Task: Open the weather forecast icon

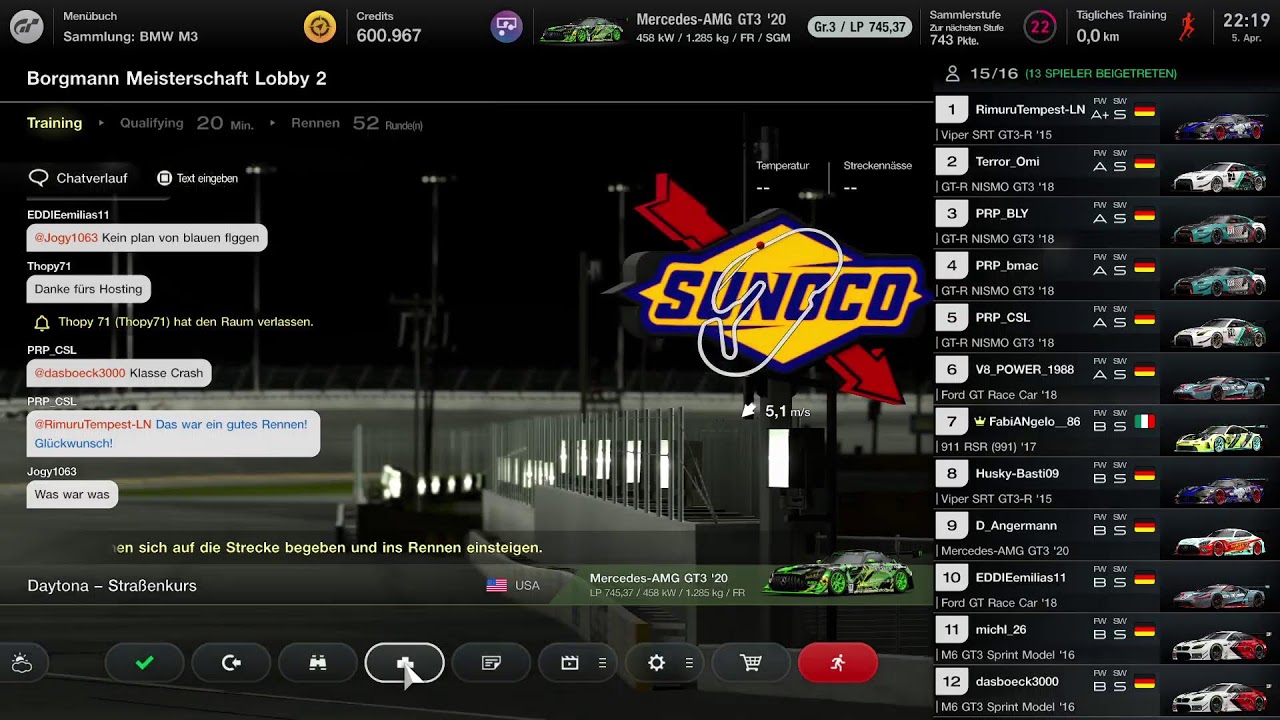Action: click(x=22, y=663)
